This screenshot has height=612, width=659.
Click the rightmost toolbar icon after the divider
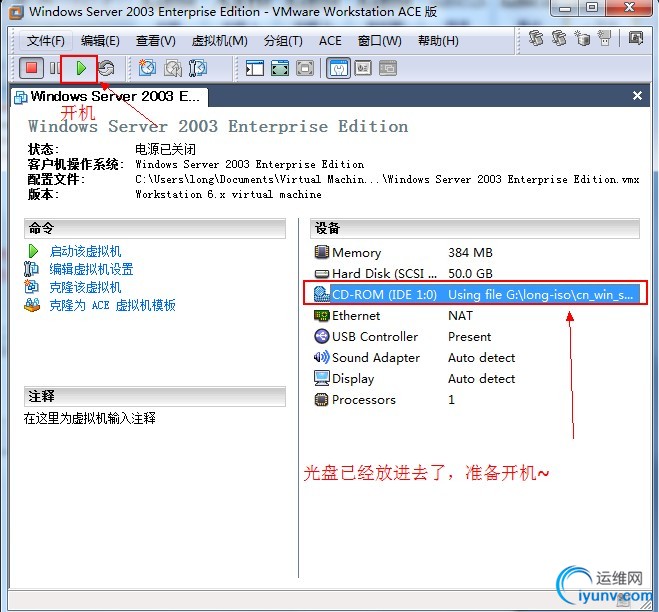click(636, 38)
